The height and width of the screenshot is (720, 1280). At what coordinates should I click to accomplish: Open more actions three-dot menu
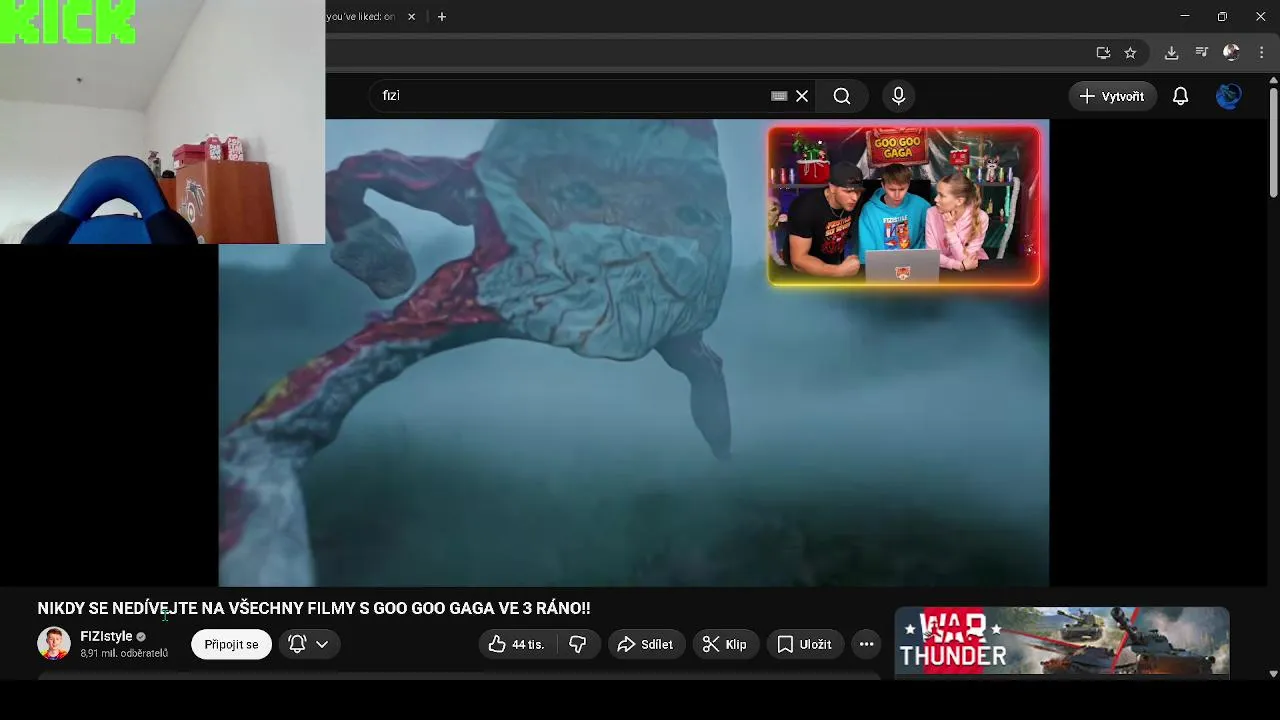coord(867,644)
